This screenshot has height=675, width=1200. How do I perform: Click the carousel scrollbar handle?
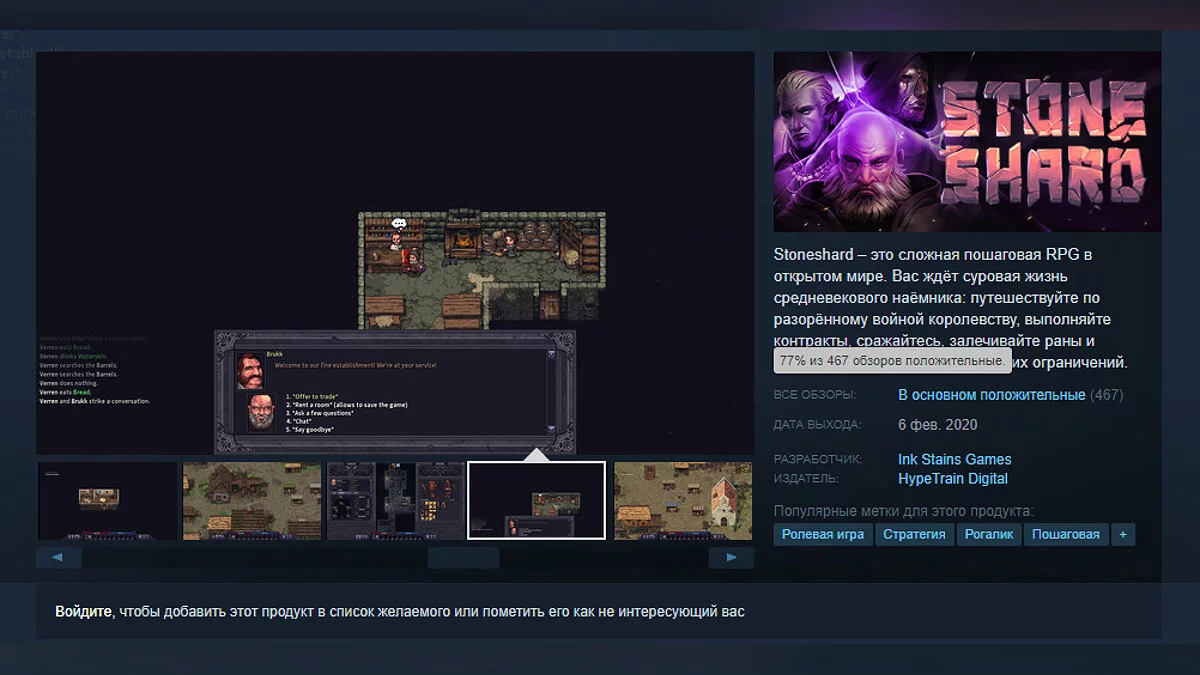pyautogui.click(x=463, y=557)
